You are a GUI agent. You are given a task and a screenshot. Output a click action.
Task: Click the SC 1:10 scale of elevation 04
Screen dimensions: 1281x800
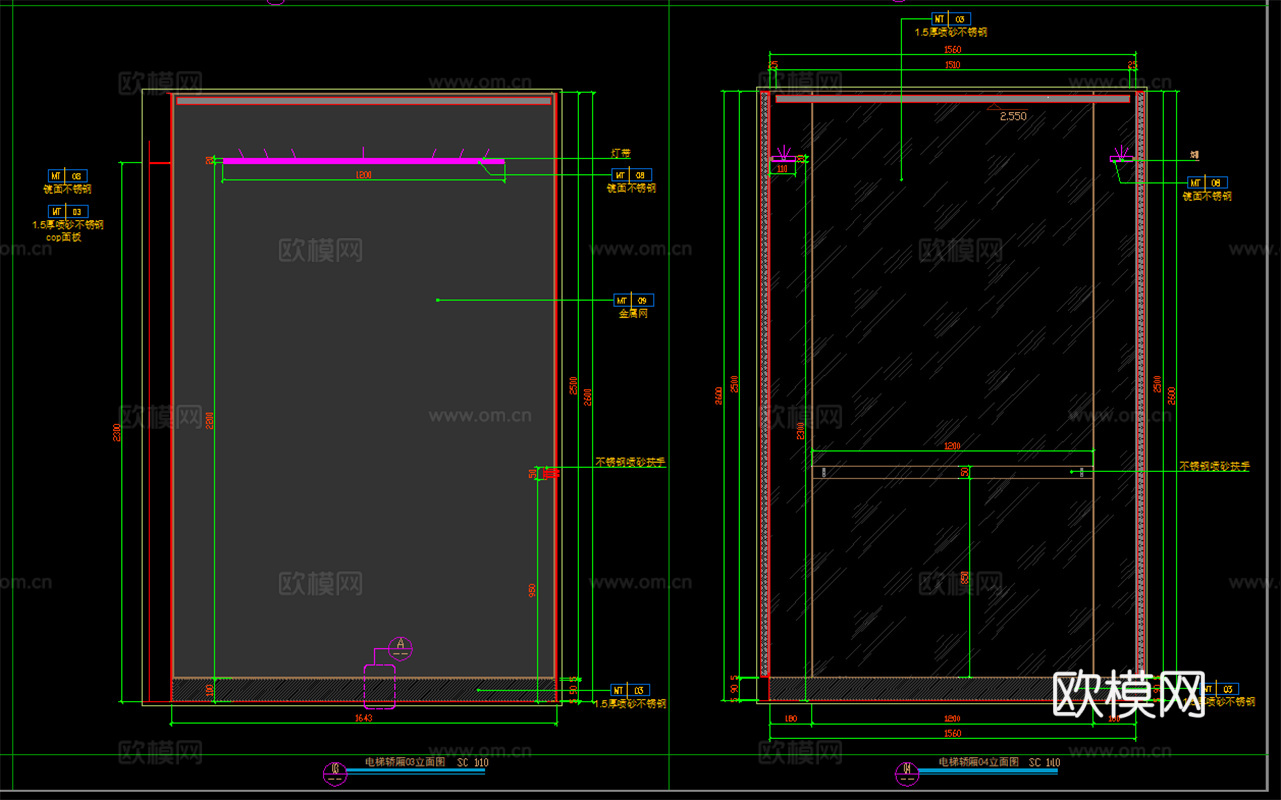click(1044, 763)
